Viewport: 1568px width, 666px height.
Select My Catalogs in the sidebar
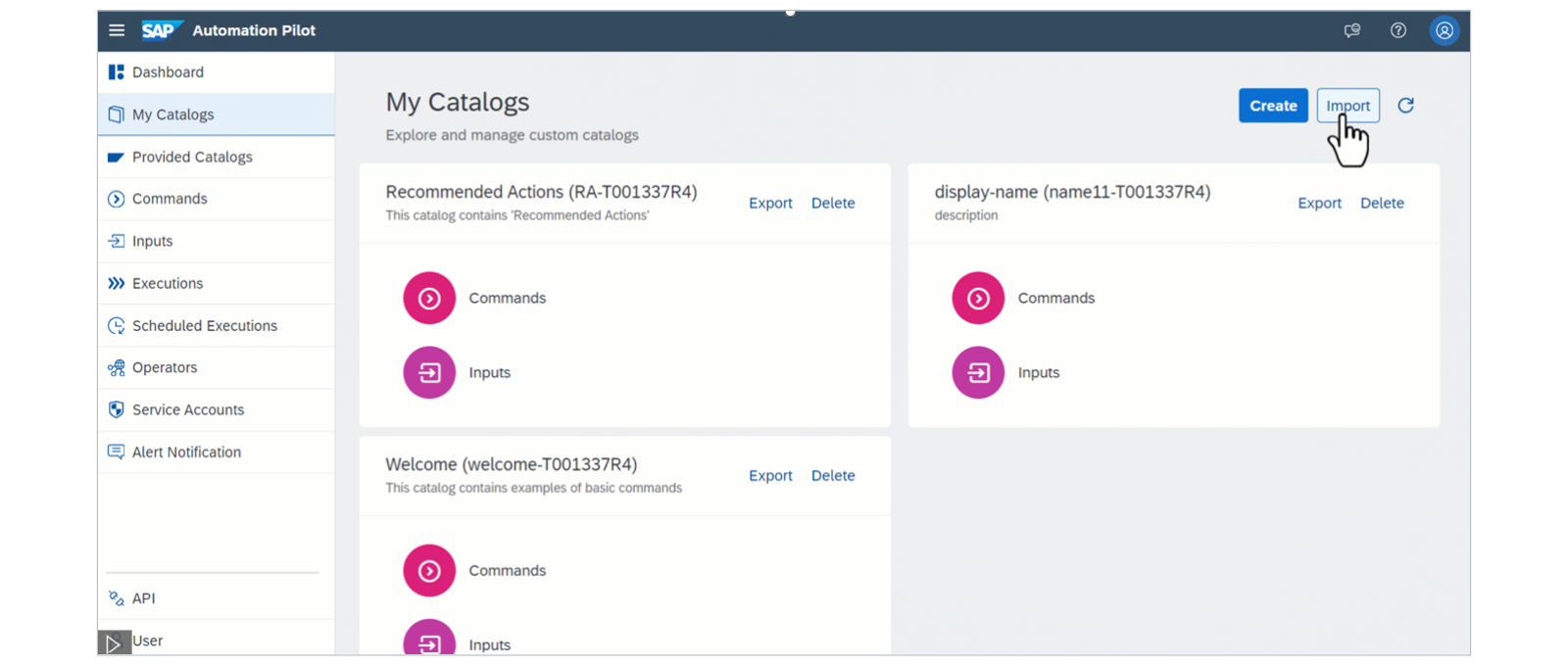tap(216, 115)
